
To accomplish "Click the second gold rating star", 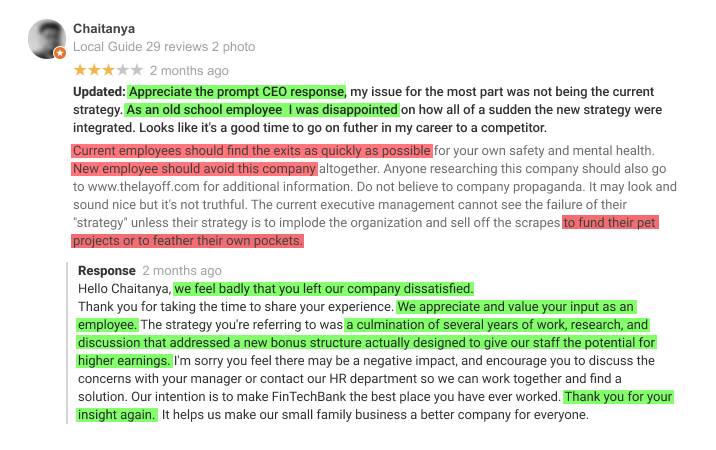I will tap(94, 70).
